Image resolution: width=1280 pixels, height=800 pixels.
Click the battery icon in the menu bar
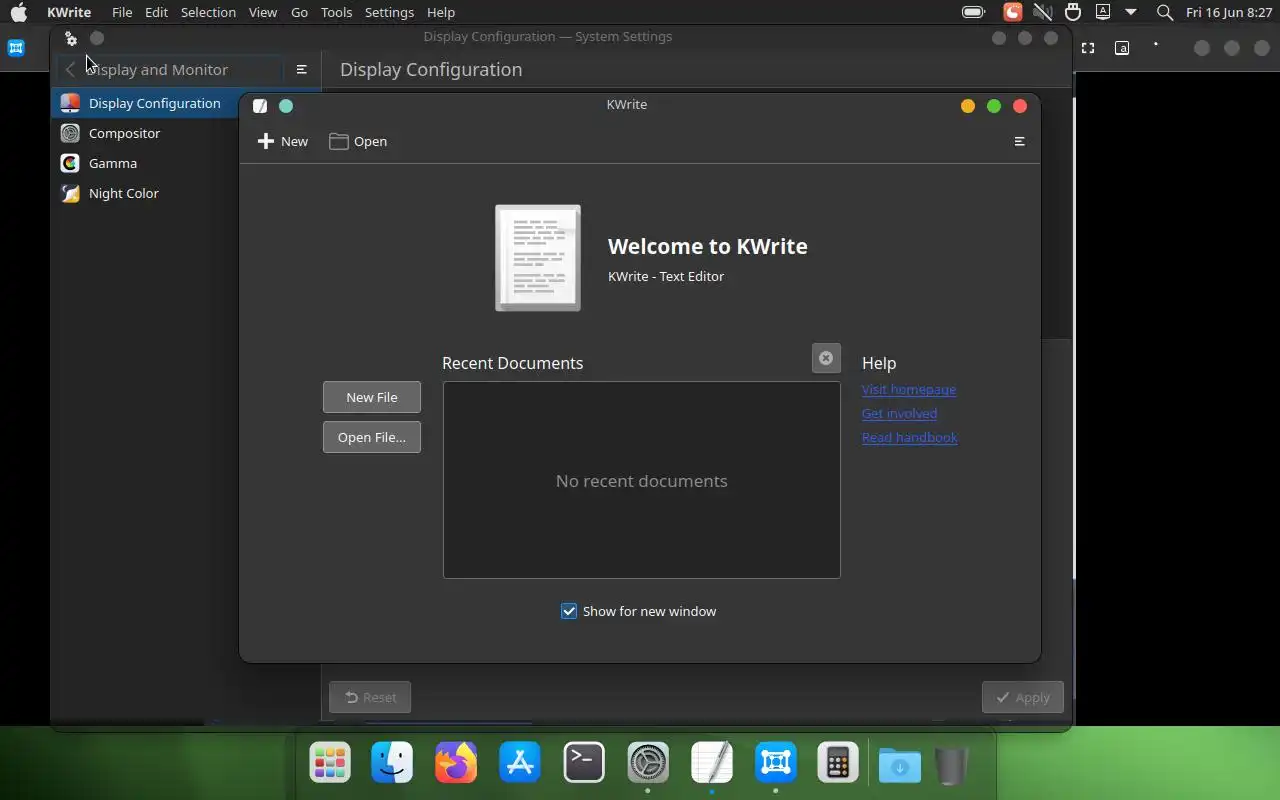tap(973, 12)
